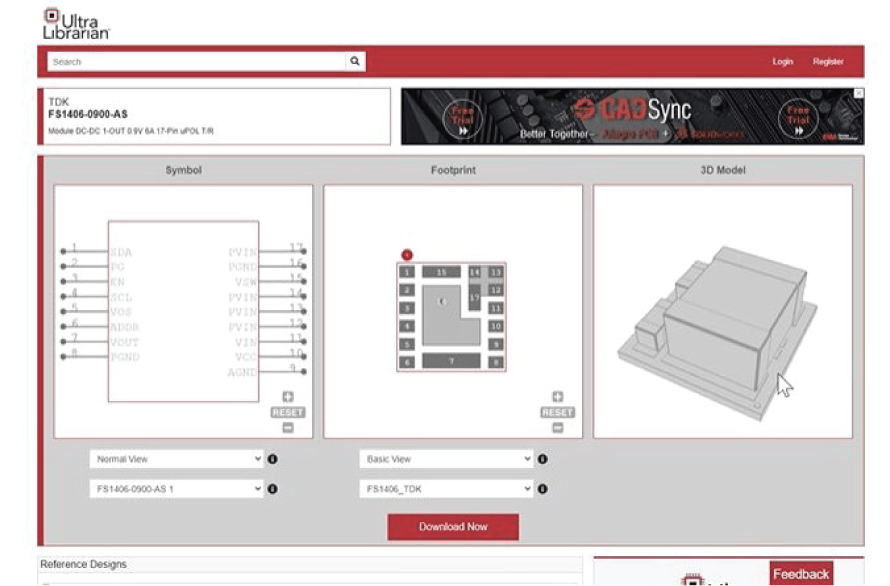Screen dimensions: 890x586
Task: Click the info icon beside FS1406_TDK dropdown
Action: point(542,489)
